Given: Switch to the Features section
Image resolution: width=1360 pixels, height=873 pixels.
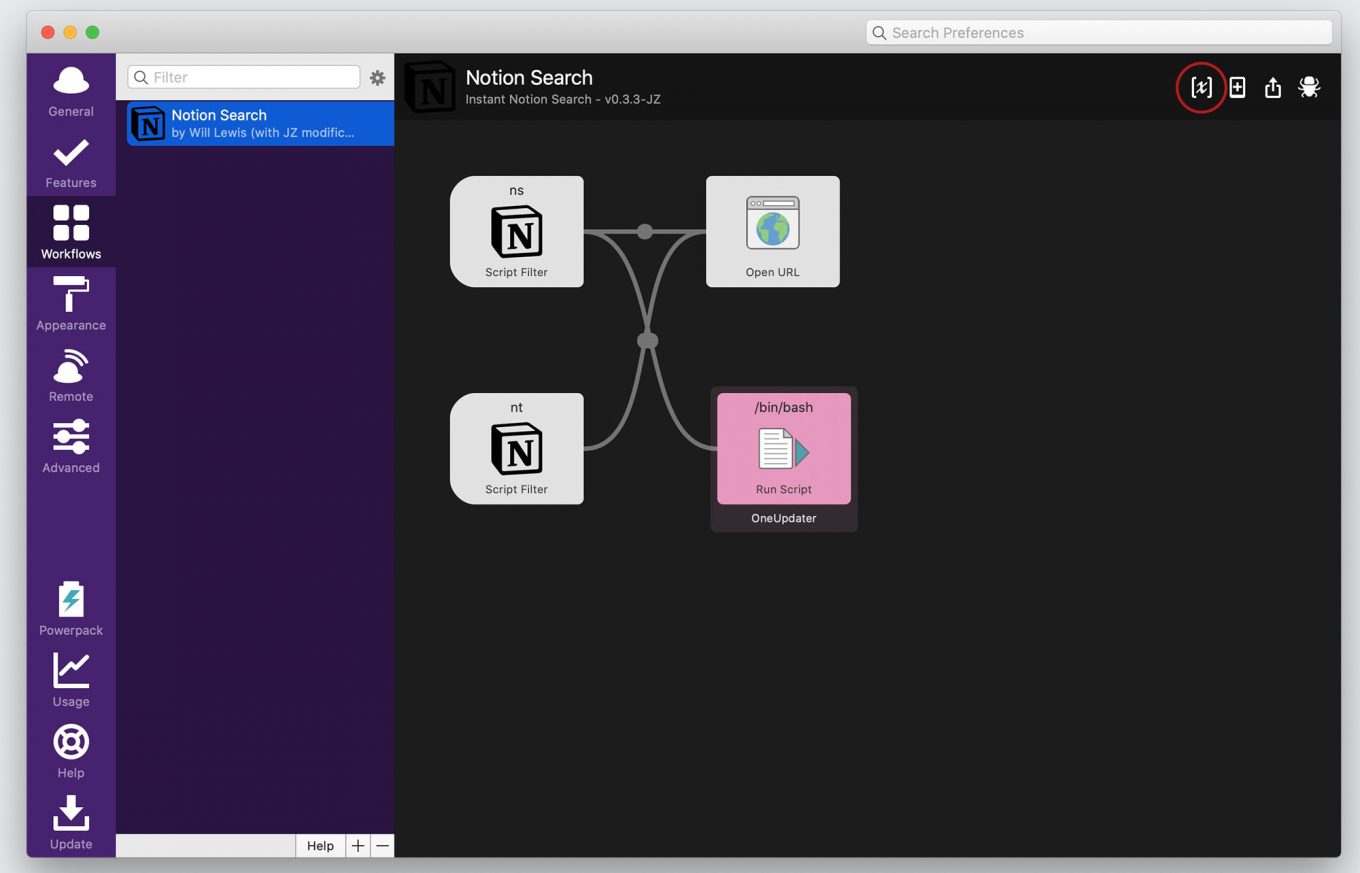Looking at the screenshot, I should tap(70, 160).
